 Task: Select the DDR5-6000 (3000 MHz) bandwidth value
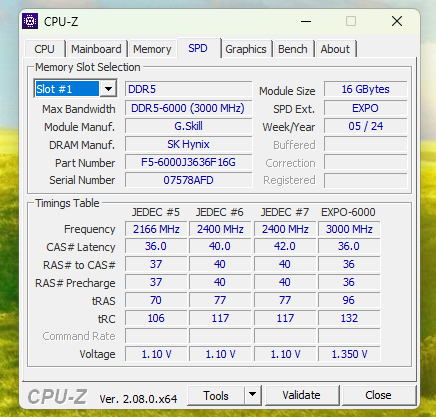pyautogui.click(x=189, y=108)
